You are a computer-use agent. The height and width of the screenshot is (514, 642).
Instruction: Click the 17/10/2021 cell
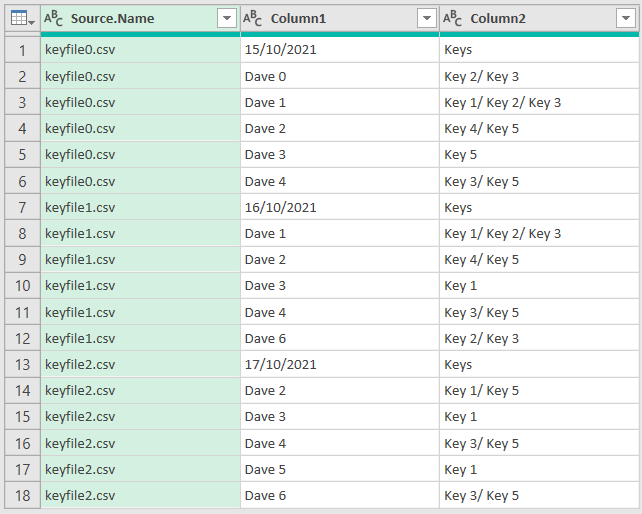click(340, 365)
